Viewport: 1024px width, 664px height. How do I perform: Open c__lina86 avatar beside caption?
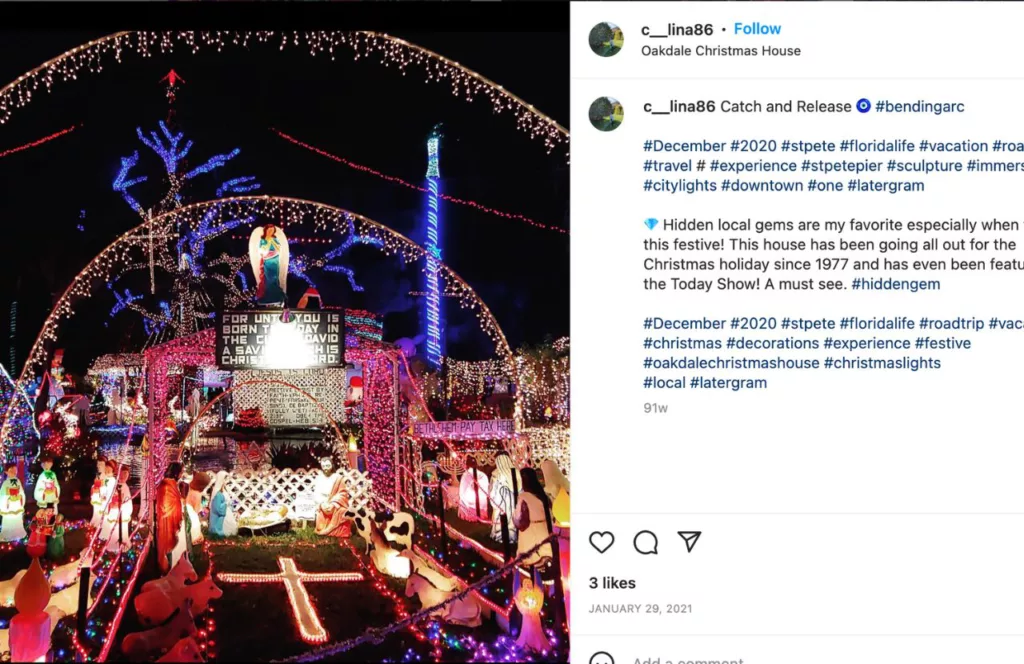click(x=606, y=114)
